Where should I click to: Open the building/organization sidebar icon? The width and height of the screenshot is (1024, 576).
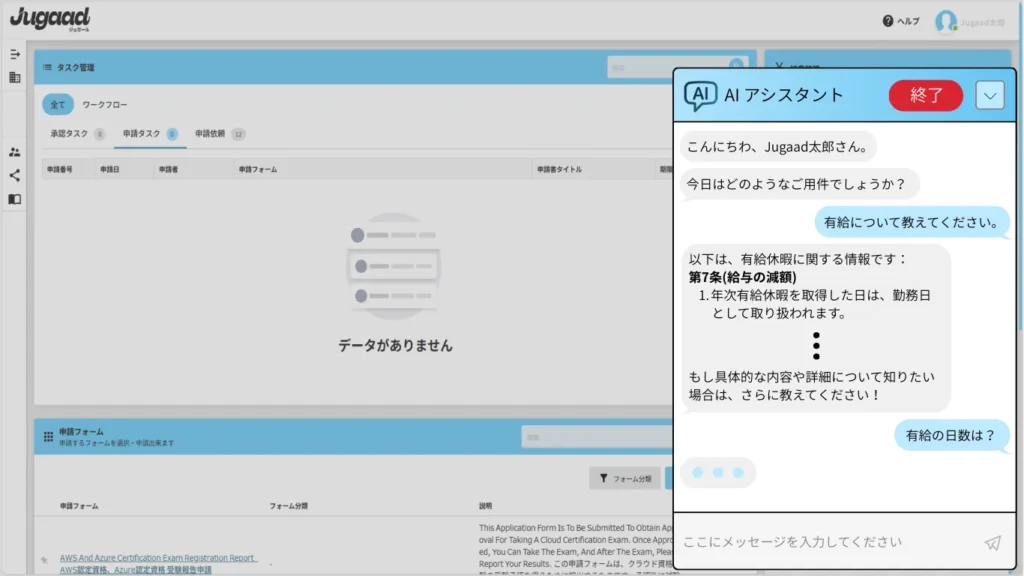coord(15,77)
